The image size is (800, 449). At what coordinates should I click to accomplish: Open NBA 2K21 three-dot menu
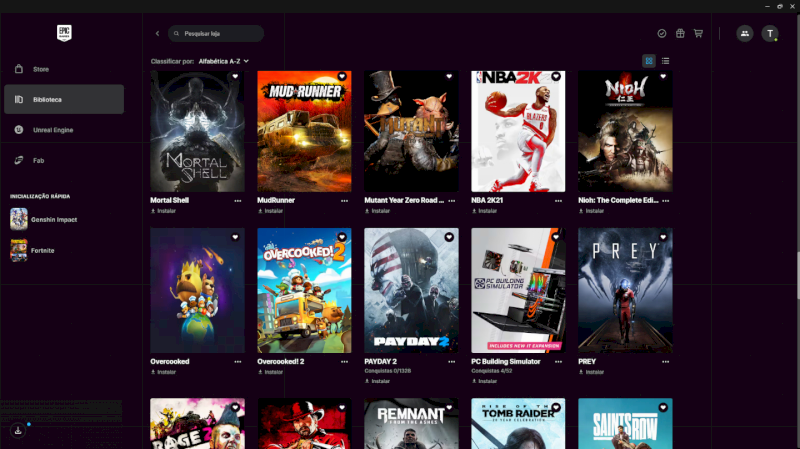tap(559, 201)
